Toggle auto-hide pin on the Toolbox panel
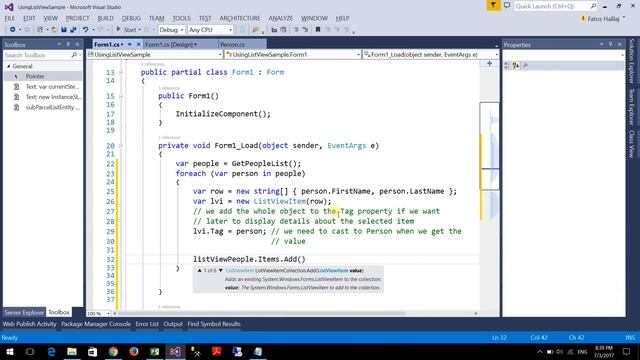The height and width of the screenshot is (360, 640). [x=68, y=44]
